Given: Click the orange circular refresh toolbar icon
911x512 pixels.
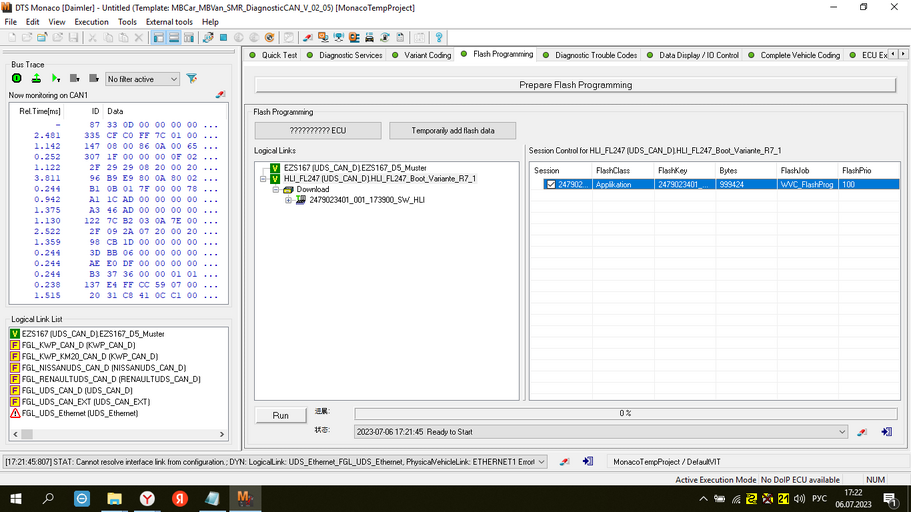Looking at the screenshot, I should tap(270, 38).
